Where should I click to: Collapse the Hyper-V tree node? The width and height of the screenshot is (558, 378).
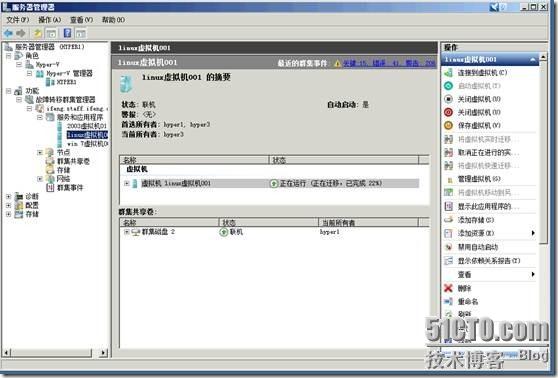(19, 64)
